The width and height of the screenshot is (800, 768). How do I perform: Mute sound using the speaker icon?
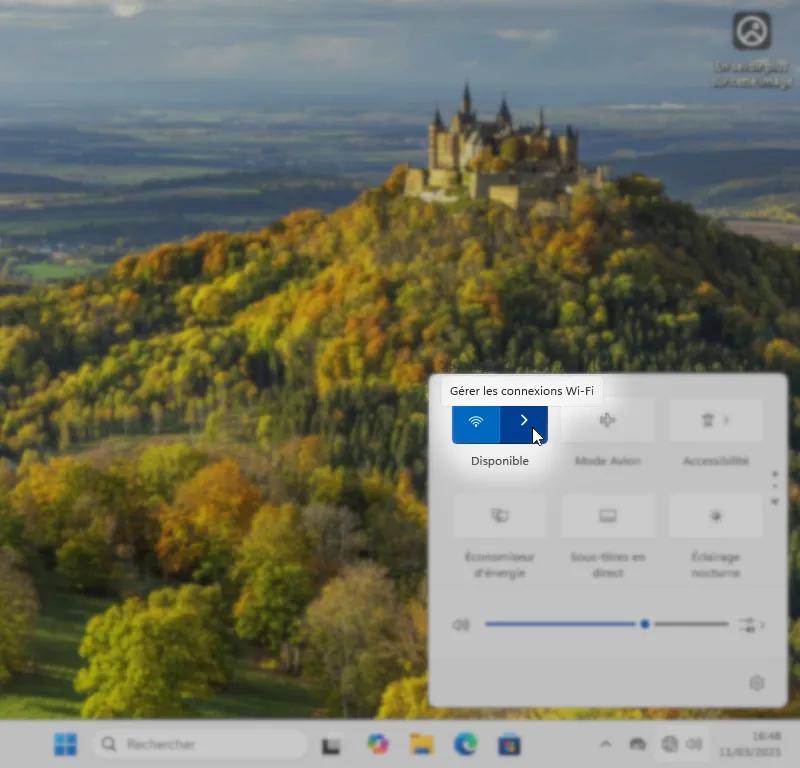[460, 625]
